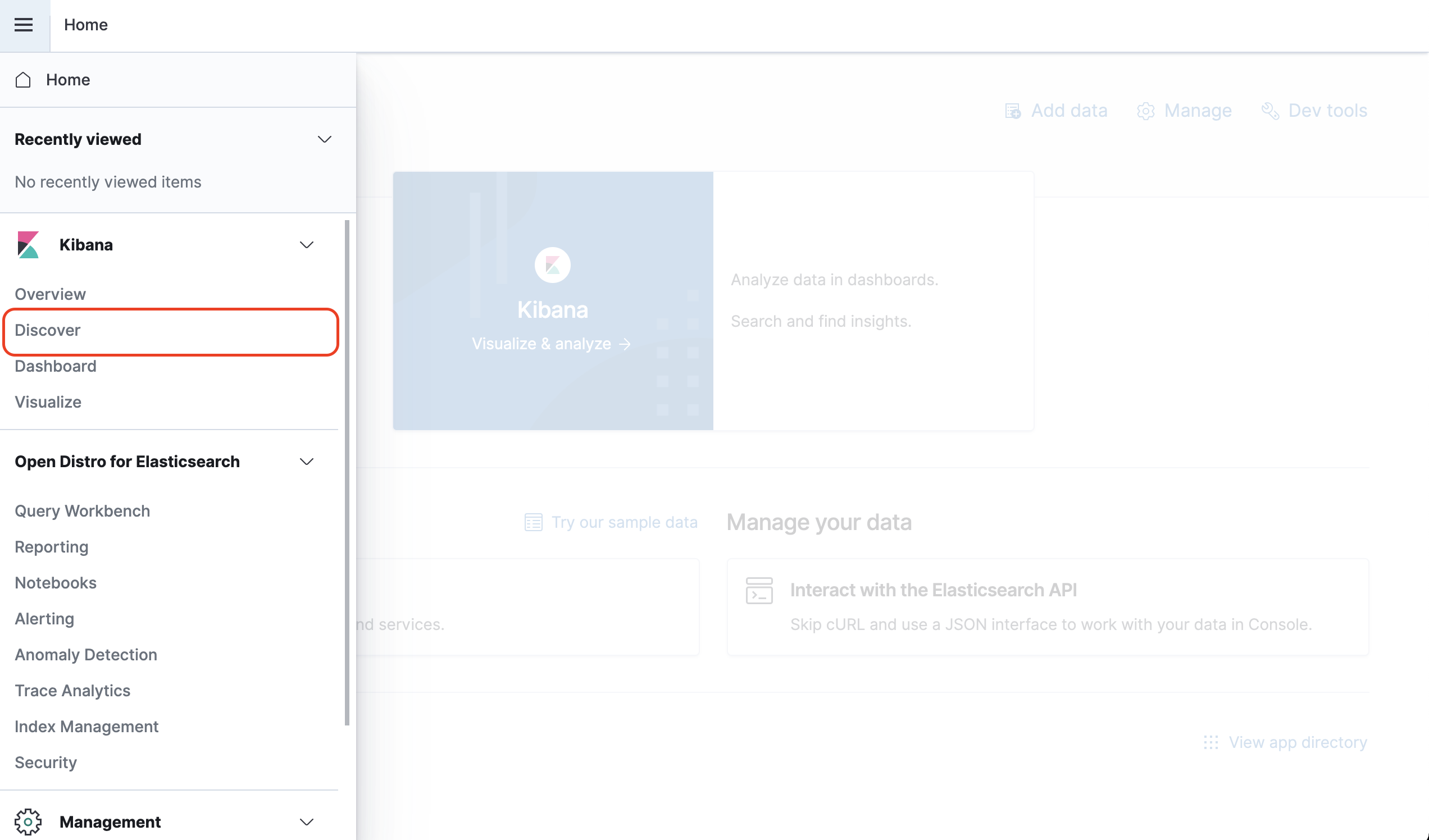Click the Manage gear icon at top
Viewport: 1429px width, 840px height.
click(1145, 111)
